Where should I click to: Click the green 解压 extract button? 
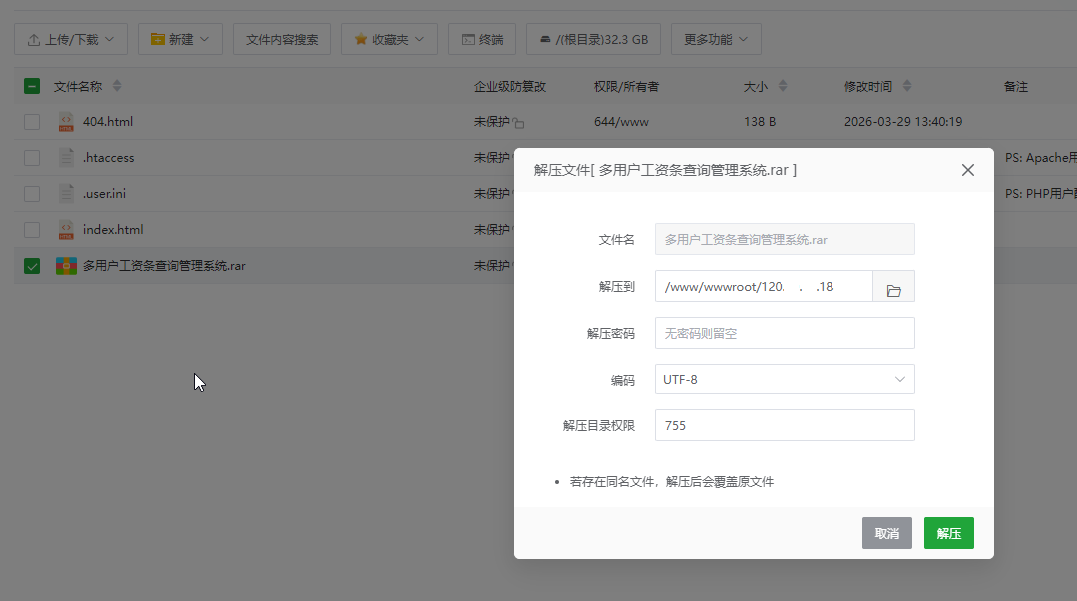click(x=947, y=533)
